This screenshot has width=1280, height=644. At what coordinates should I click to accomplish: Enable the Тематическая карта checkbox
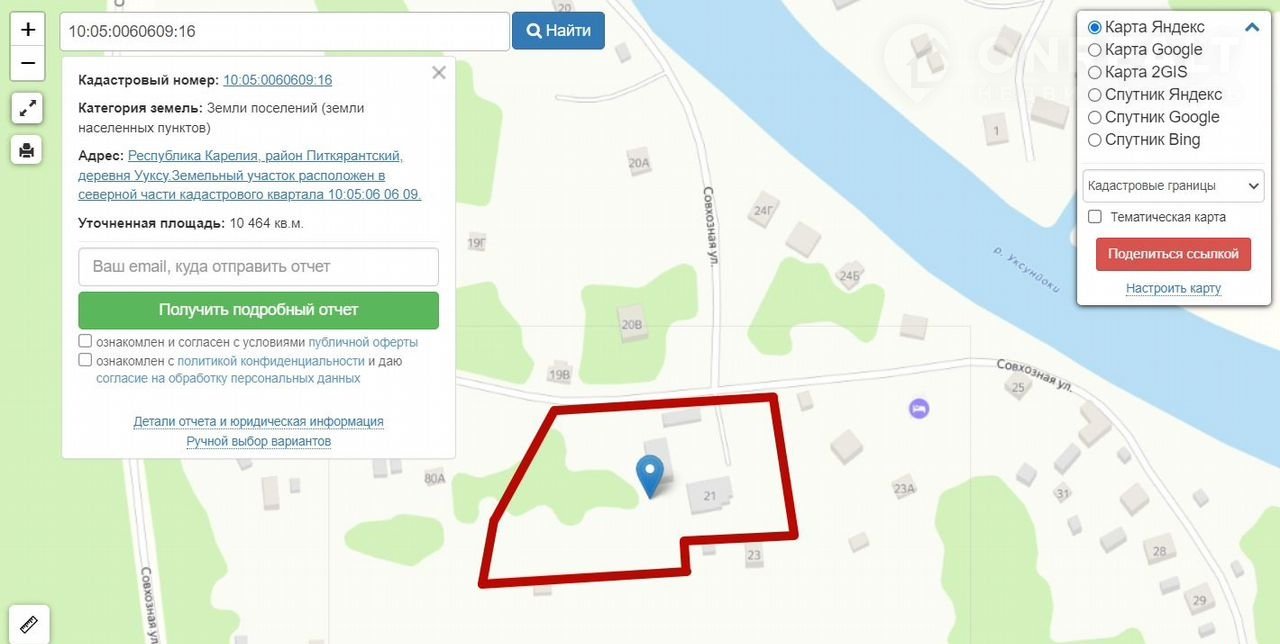1095,217
